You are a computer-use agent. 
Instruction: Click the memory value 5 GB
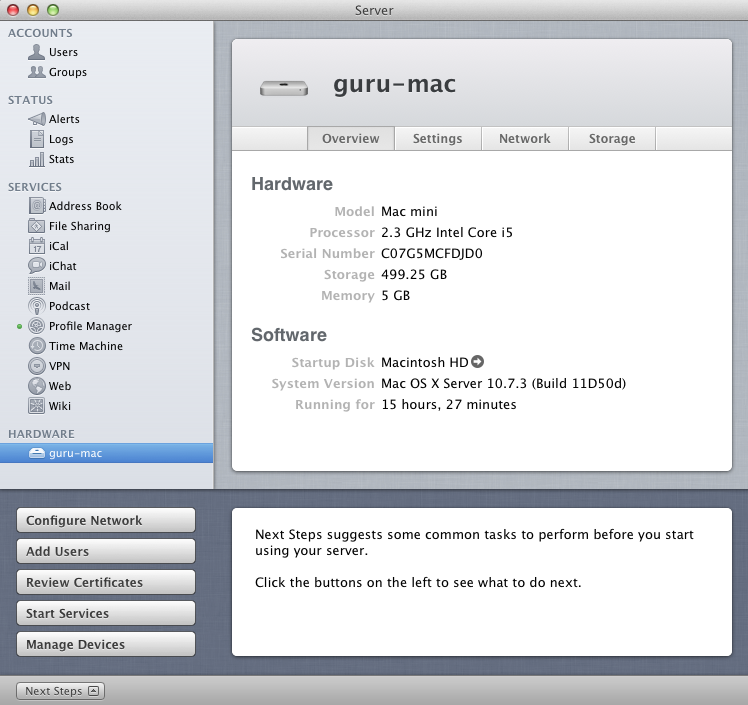click(x=395, y=295)
